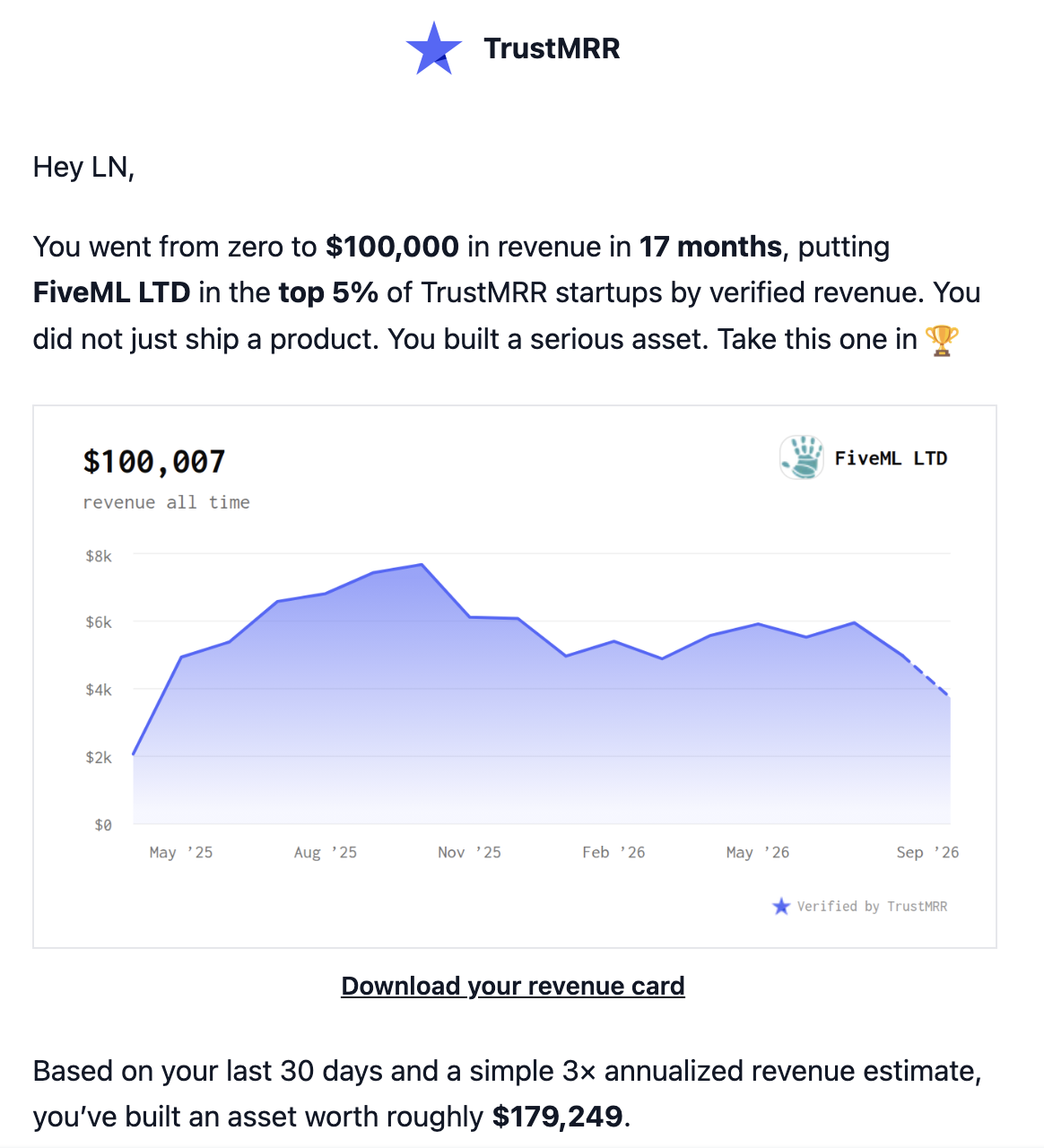
Task: Click the FiveML LTD handprint logo
Action: pos(802,457)
